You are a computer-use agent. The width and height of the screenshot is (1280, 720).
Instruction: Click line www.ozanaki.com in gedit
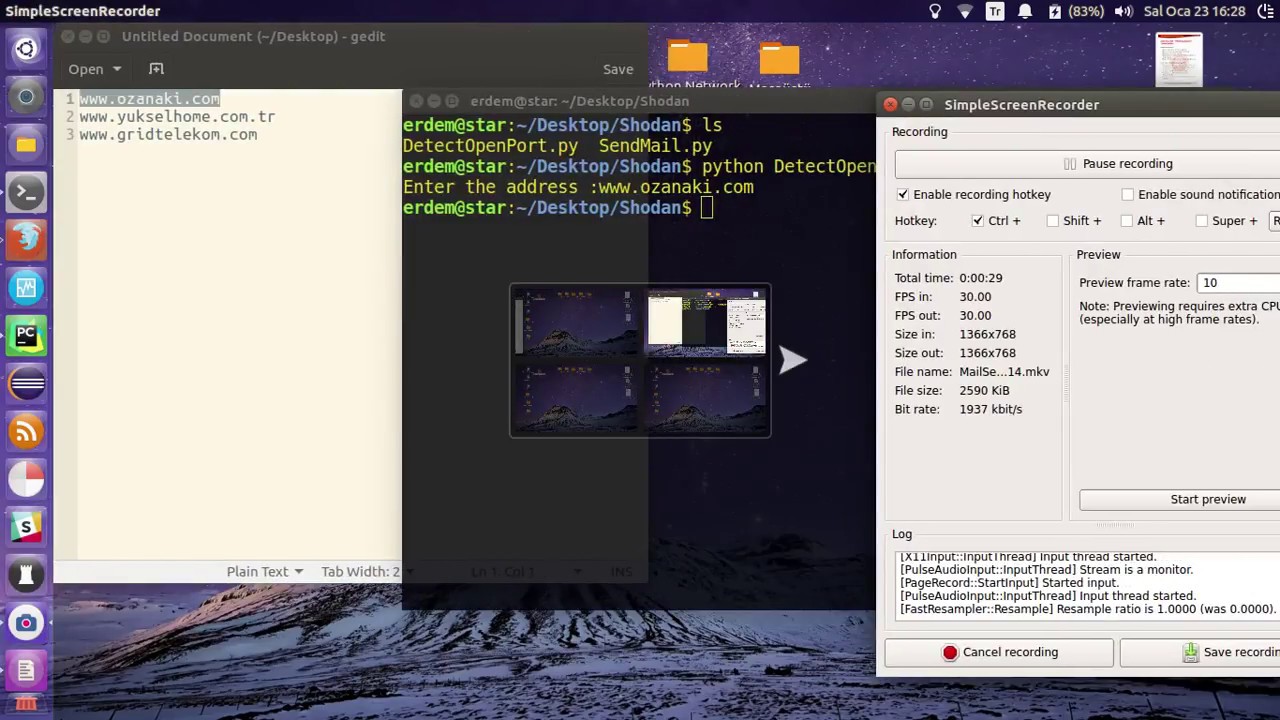coord(149,98)
